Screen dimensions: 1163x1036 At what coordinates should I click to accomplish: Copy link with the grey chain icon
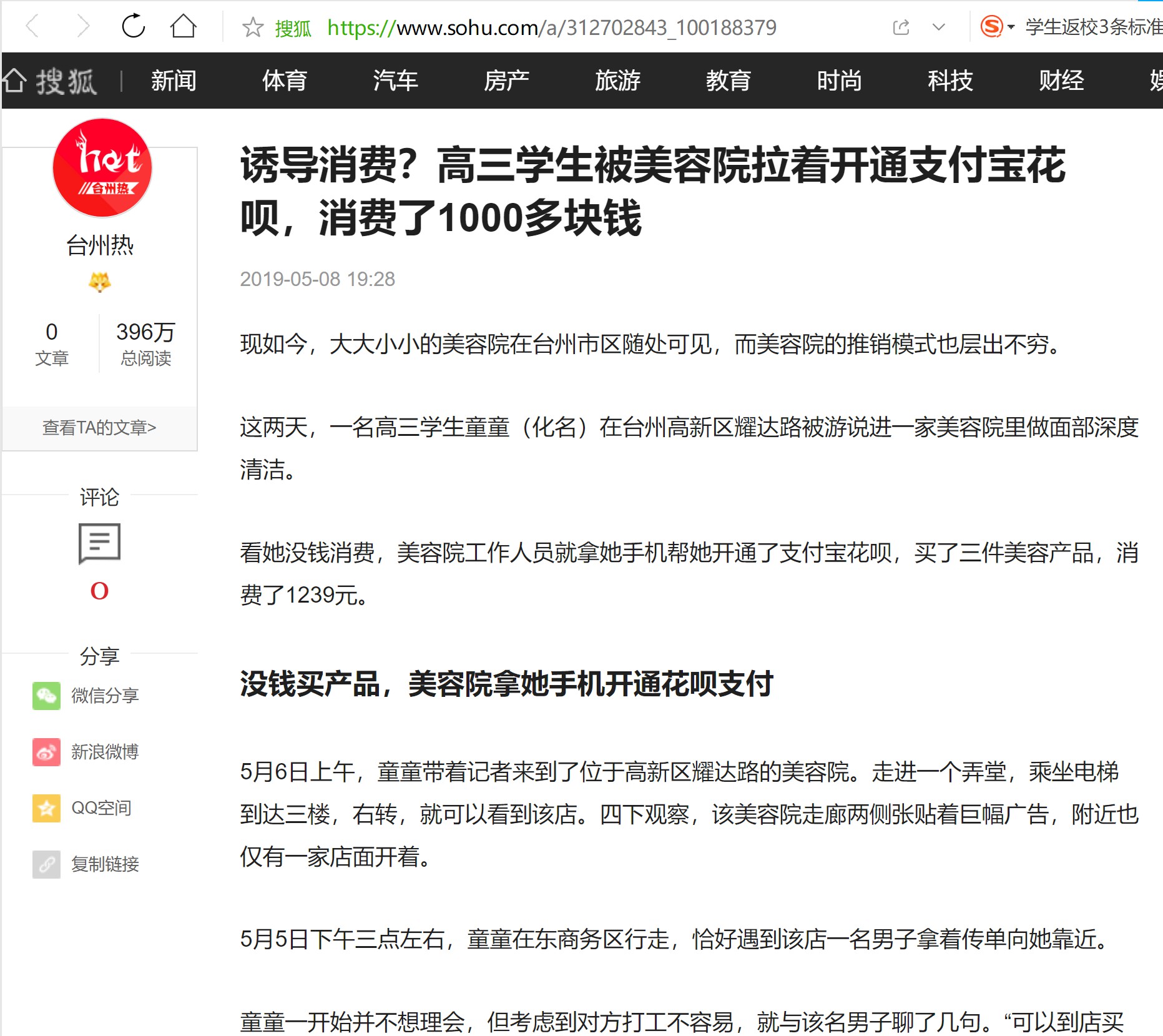(47, 864)
